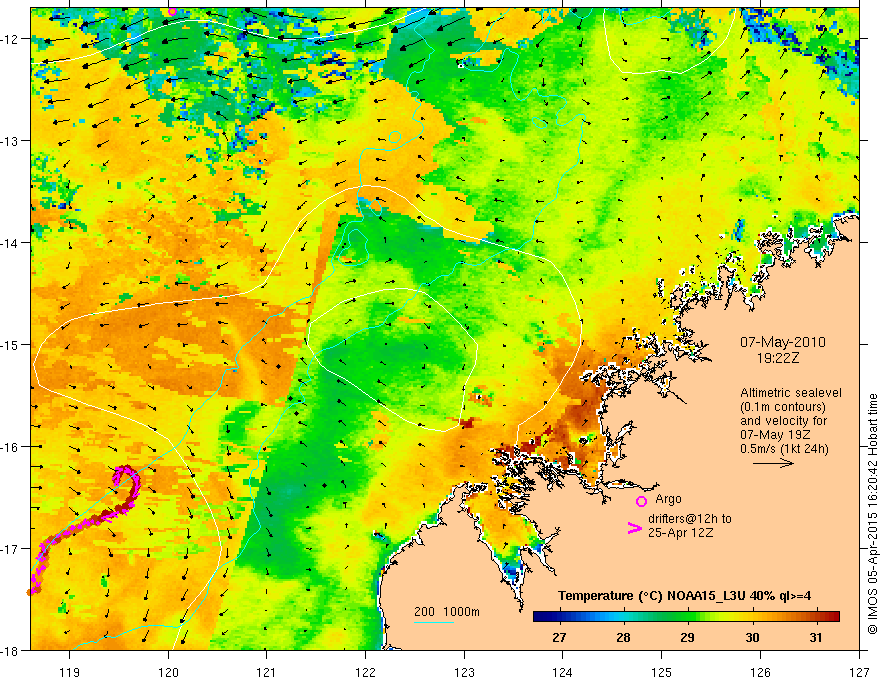The width and height of the screenshot is (880, 680).
Task: Click the 'drifters@12h to' legend text
Action: click(690, 519)
